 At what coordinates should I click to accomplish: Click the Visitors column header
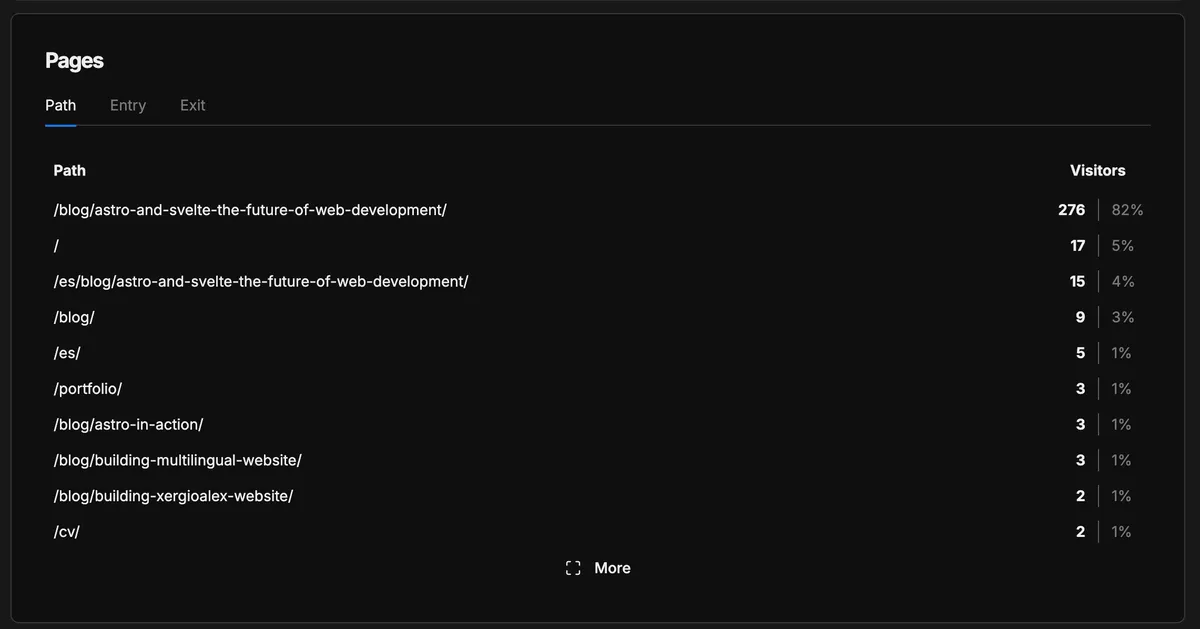click(x=1097, y=171)
